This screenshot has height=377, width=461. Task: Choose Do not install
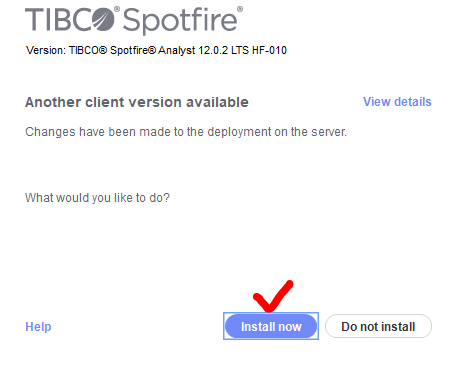pos(378,326)
